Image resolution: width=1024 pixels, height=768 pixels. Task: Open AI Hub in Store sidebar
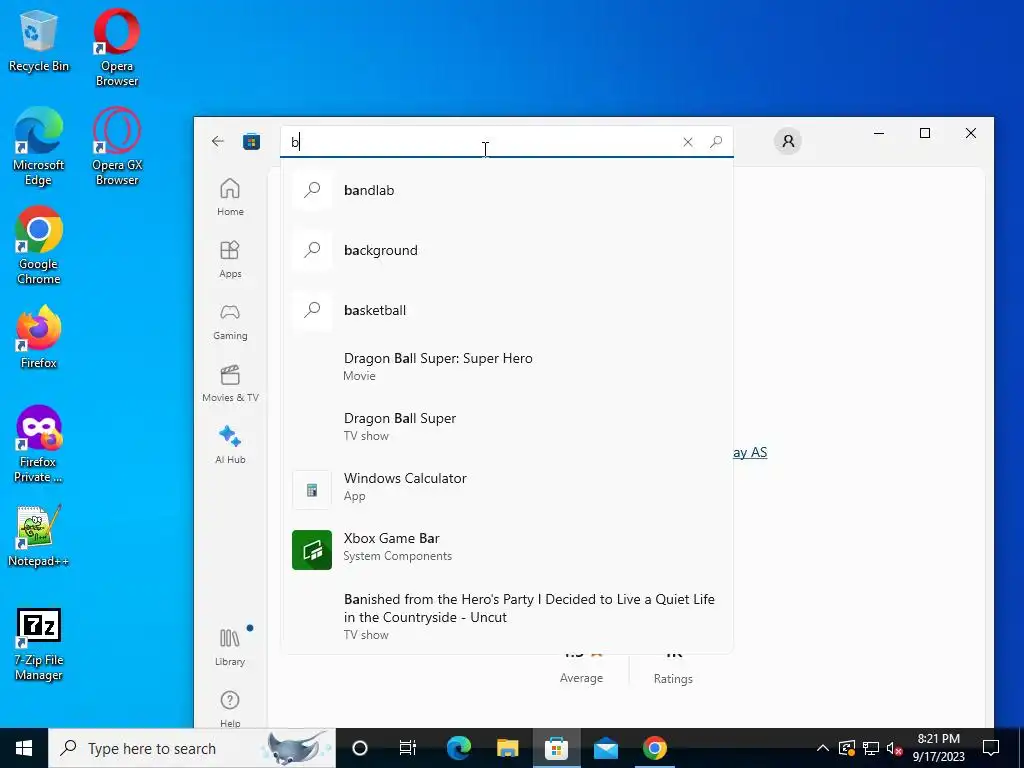(x=230, y=445)
